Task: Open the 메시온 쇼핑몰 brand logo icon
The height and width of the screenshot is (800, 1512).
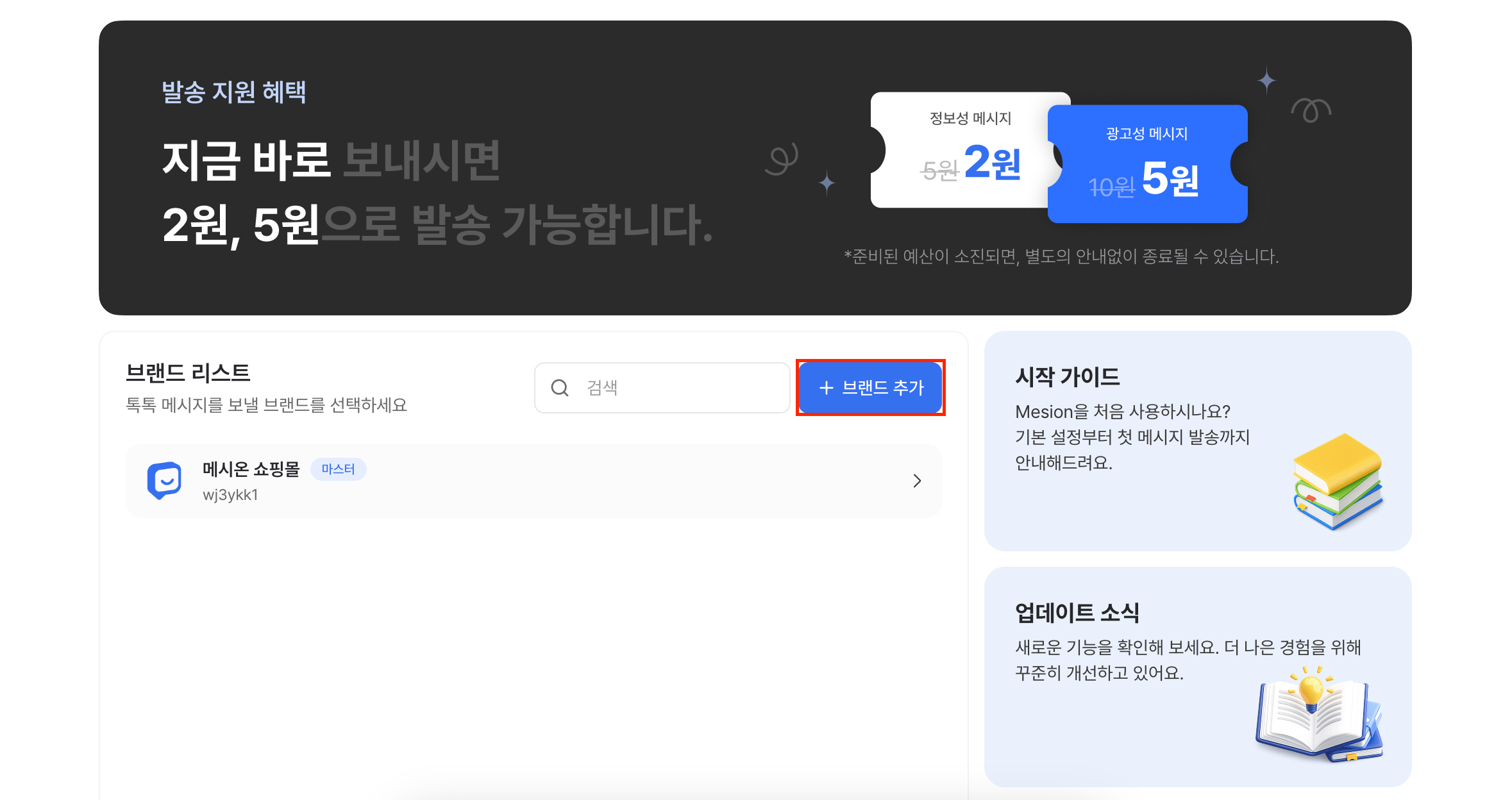Action: [x=164, y=480]
